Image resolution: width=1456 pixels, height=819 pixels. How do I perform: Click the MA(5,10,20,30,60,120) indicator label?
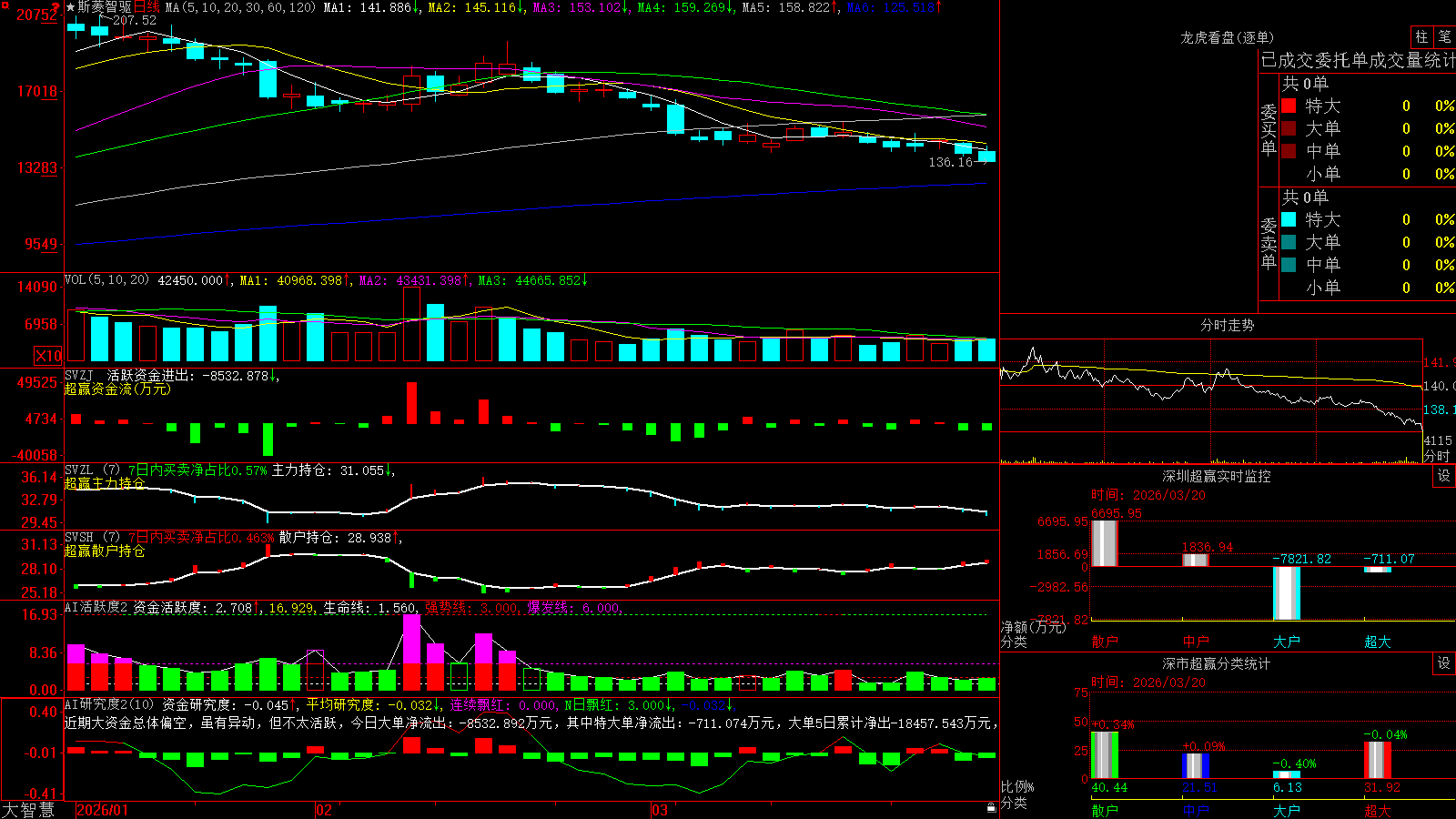tap(240, 7)
